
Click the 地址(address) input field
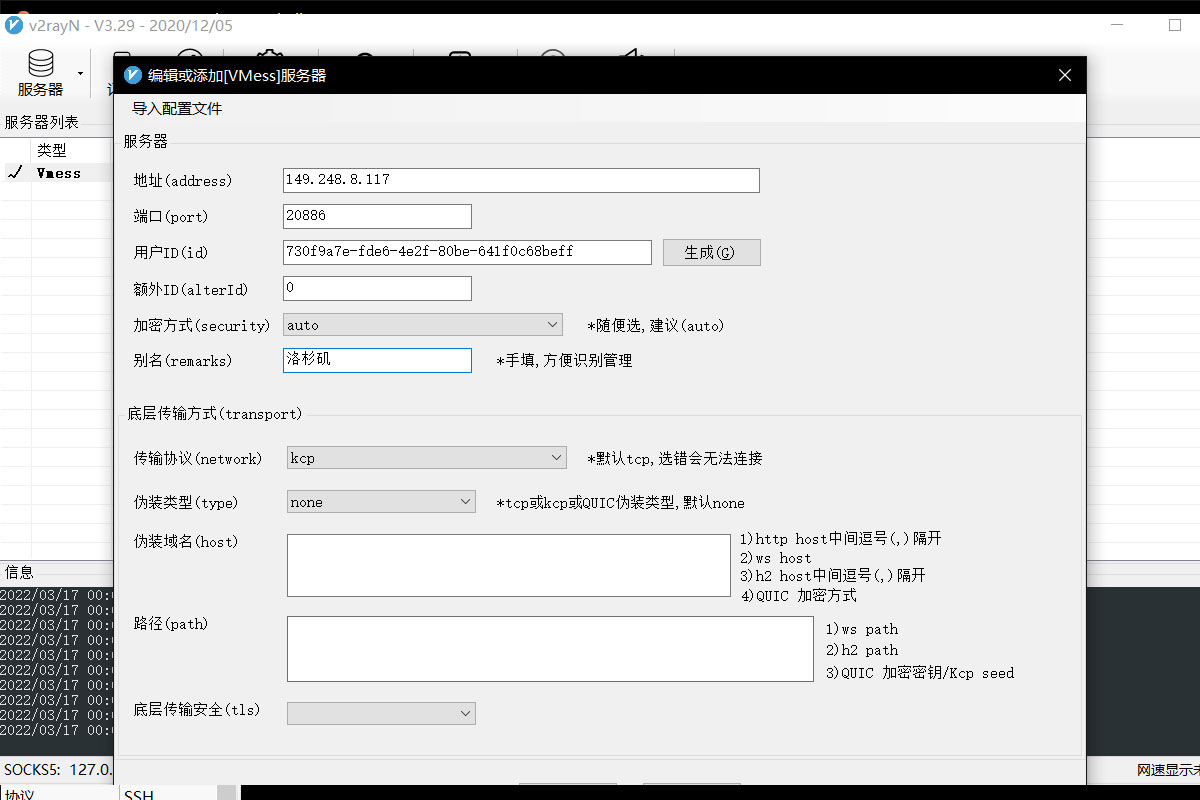[x=521, y=180]
